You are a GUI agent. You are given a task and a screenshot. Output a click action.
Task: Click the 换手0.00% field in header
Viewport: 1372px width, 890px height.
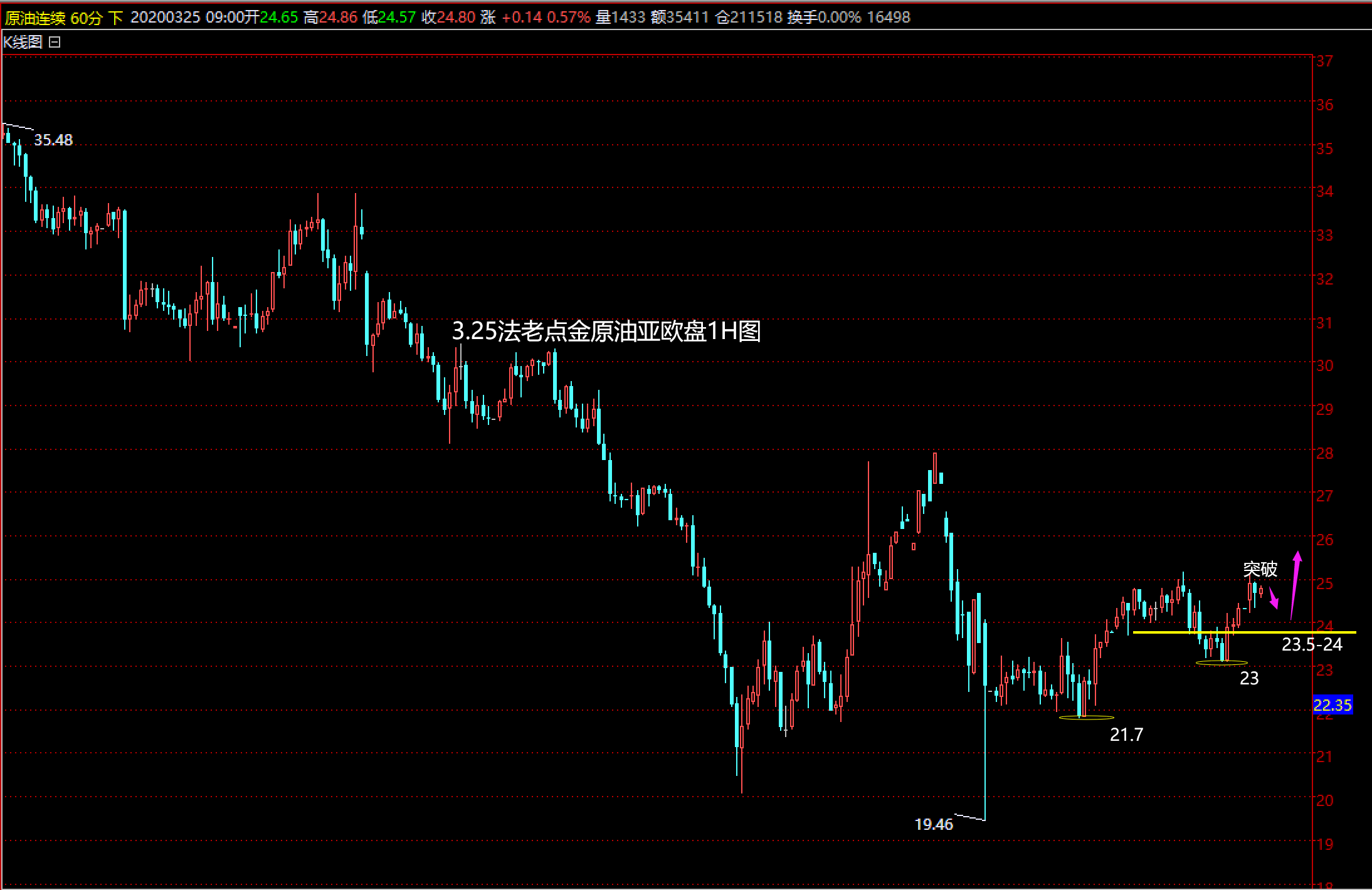click(824, 18)
